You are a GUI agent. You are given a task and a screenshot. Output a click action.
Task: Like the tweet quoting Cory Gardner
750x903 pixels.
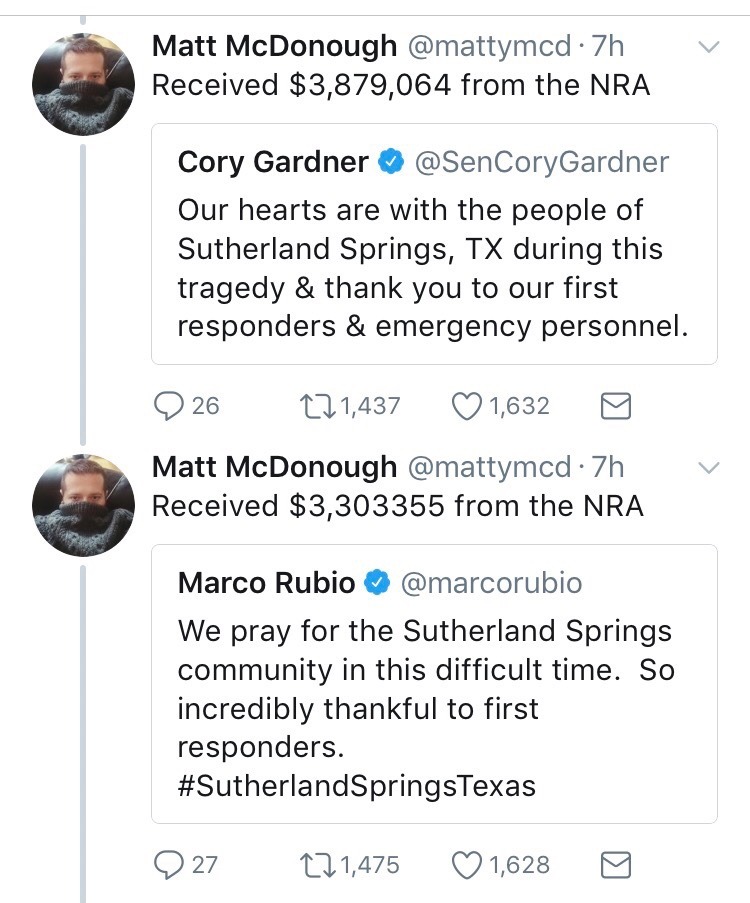[466, 405]
